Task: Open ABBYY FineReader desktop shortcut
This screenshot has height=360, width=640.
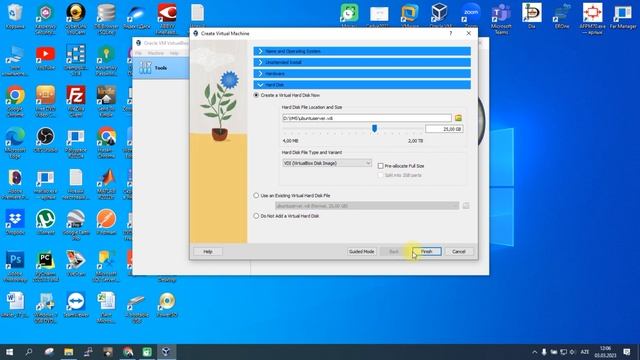Action: point(167,19)
